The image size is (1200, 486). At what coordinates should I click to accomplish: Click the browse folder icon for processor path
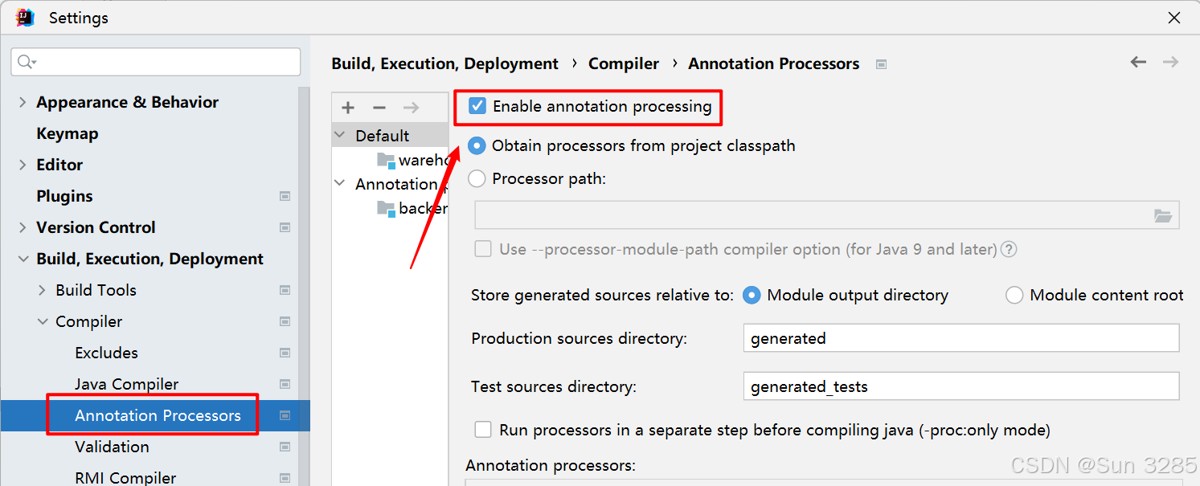coord(1162,216)
